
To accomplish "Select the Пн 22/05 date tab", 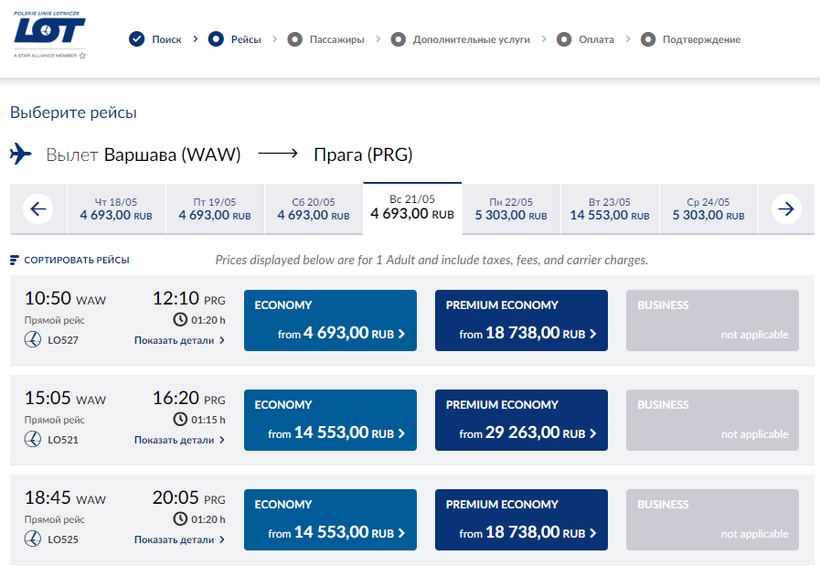I will pyautogui.click(x=510, y=209).
